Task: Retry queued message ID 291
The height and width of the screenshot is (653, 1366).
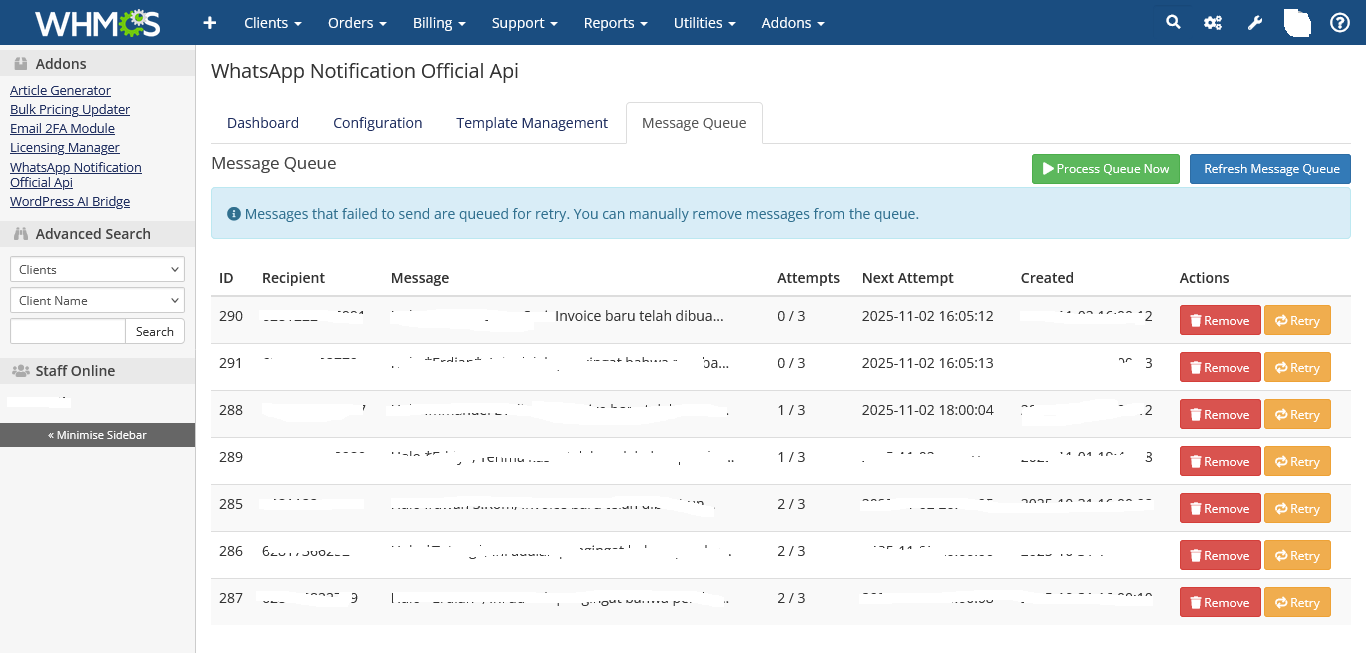Action: click(1296, 367)
